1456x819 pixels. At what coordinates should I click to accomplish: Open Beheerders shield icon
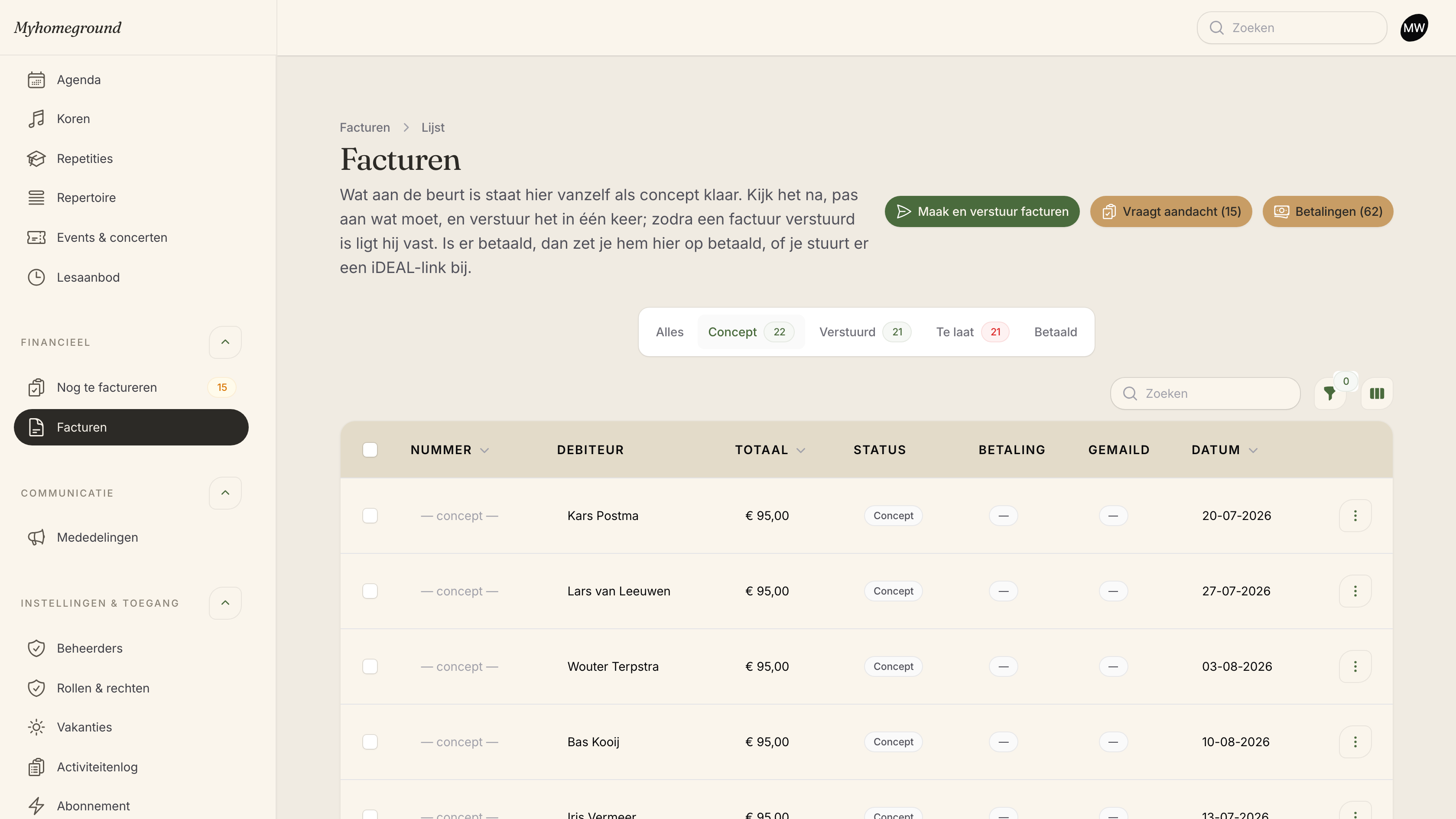click(x=36, y=648)
